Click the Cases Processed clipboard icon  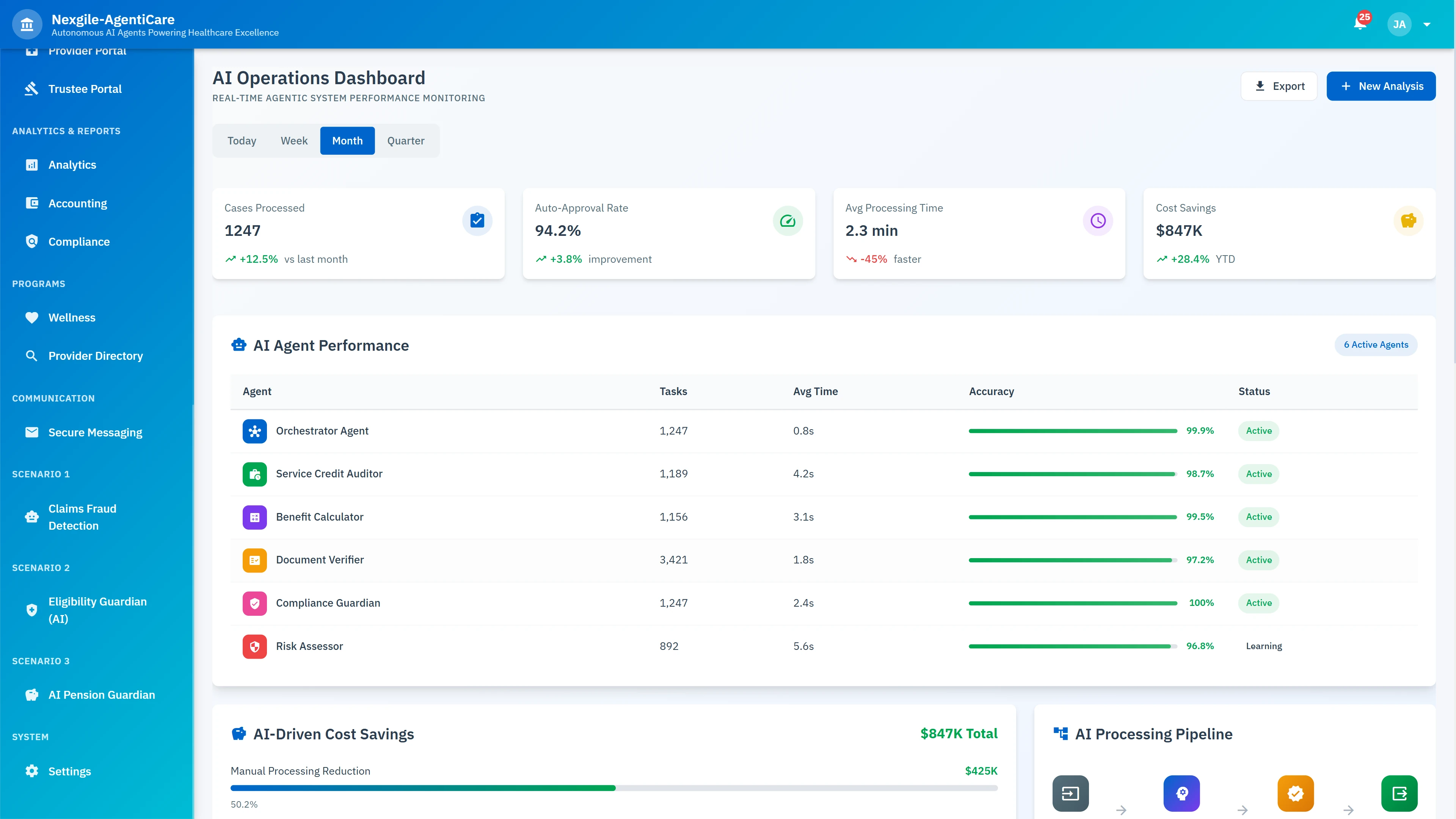coord(478,220)
